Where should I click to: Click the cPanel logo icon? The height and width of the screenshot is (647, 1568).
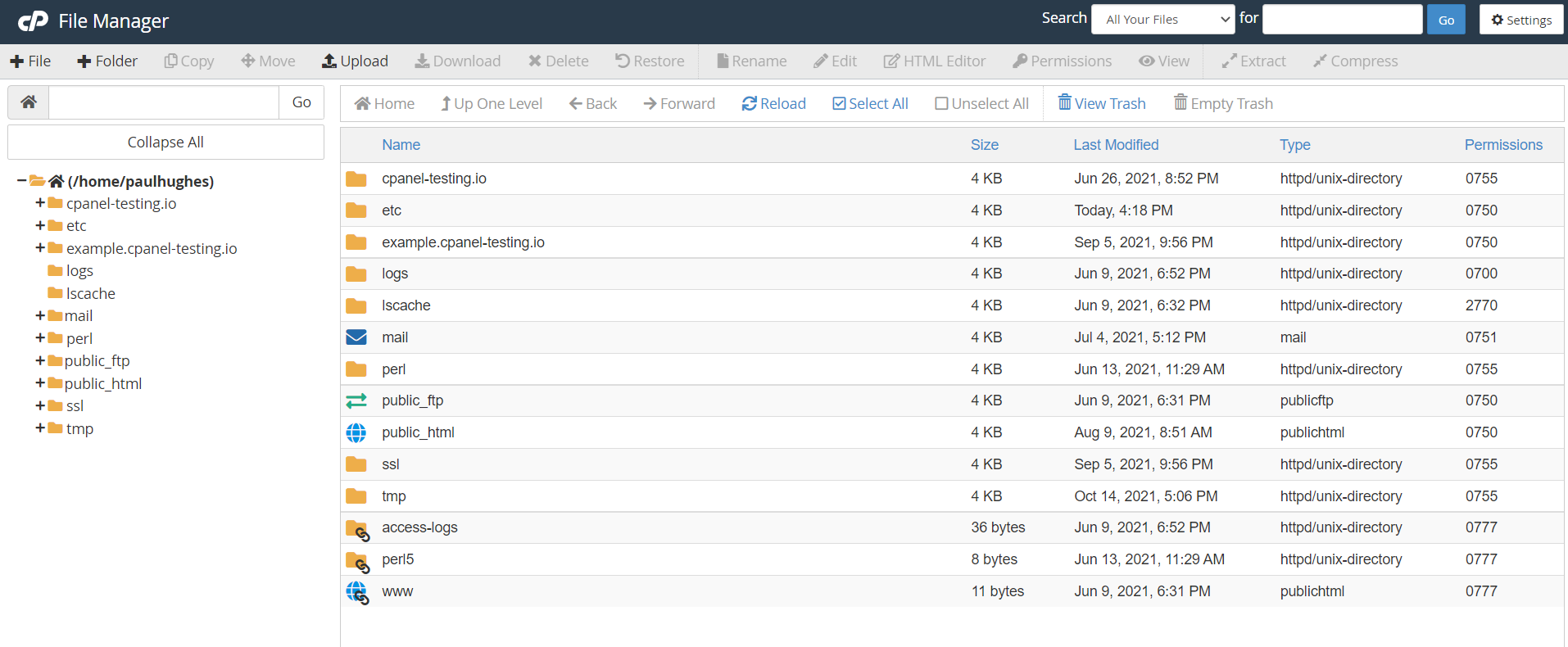[33, 21]
